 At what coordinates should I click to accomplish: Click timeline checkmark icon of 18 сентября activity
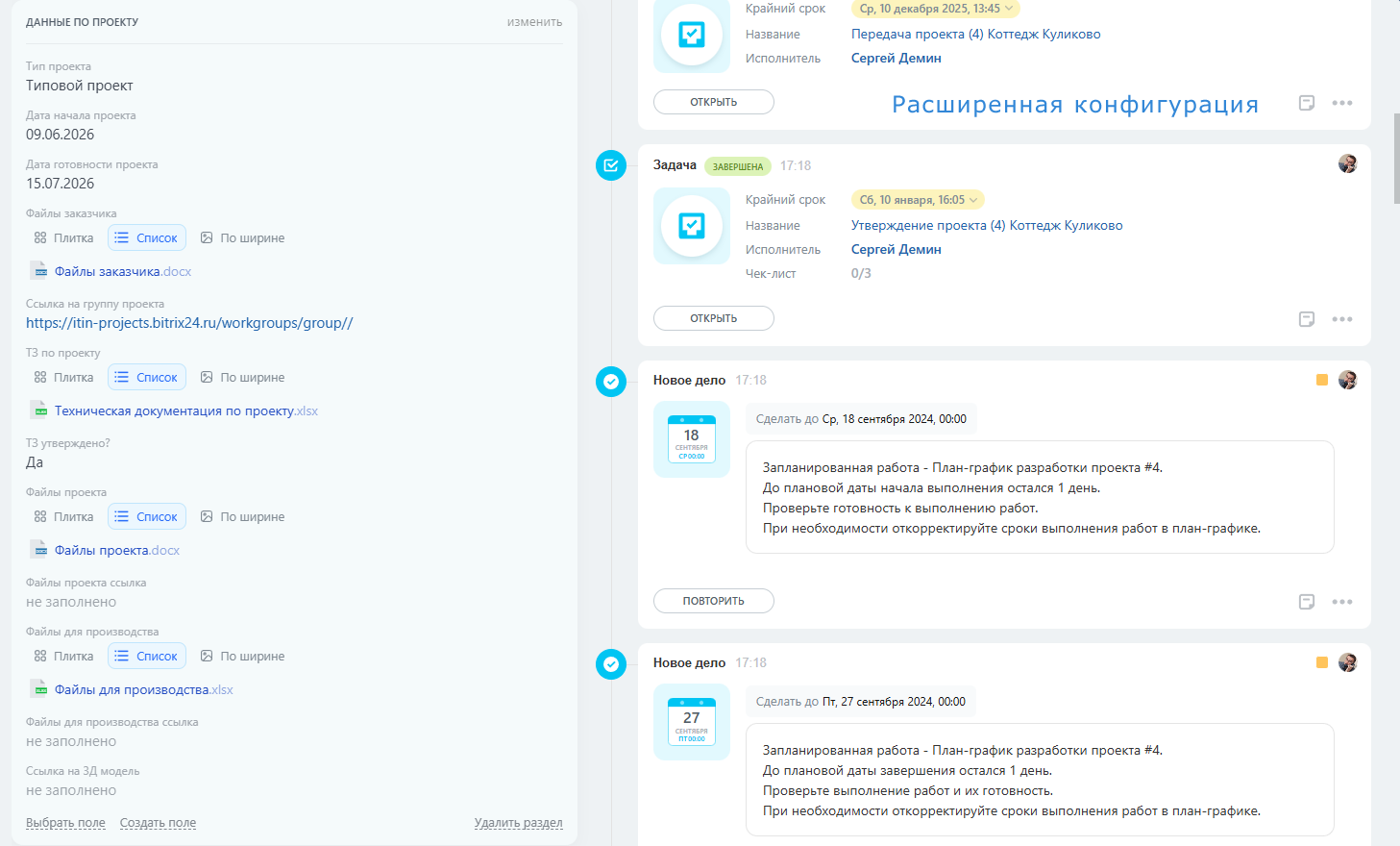(611, 382)
